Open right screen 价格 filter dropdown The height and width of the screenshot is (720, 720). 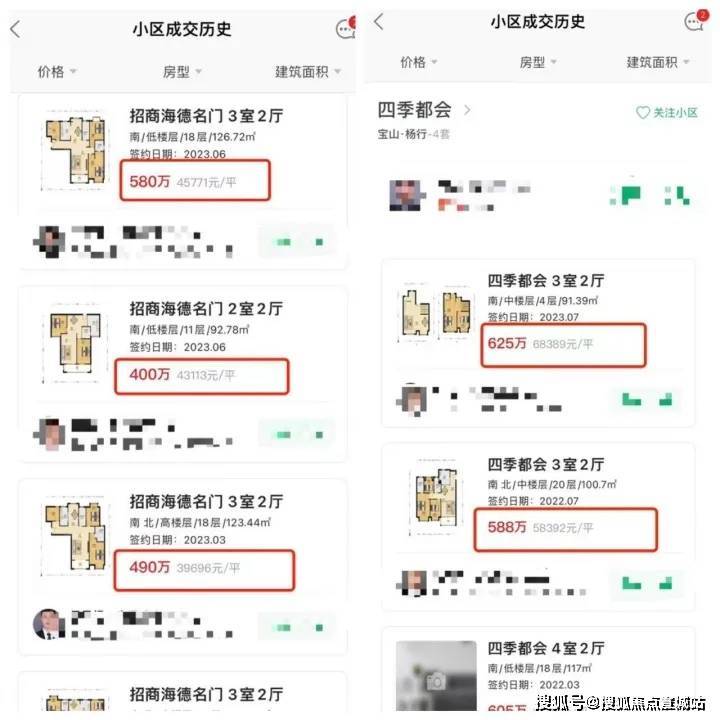[419, 62]
